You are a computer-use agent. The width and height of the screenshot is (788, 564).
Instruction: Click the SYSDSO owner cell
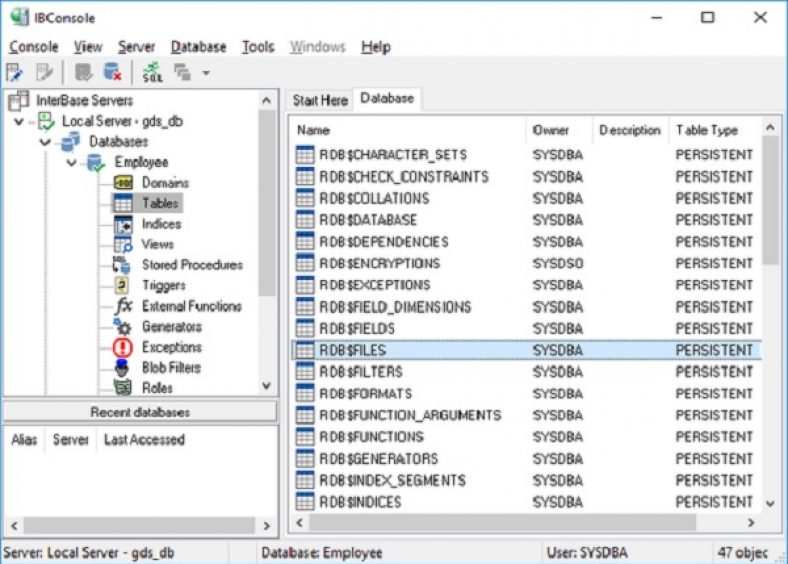[558, 263]
